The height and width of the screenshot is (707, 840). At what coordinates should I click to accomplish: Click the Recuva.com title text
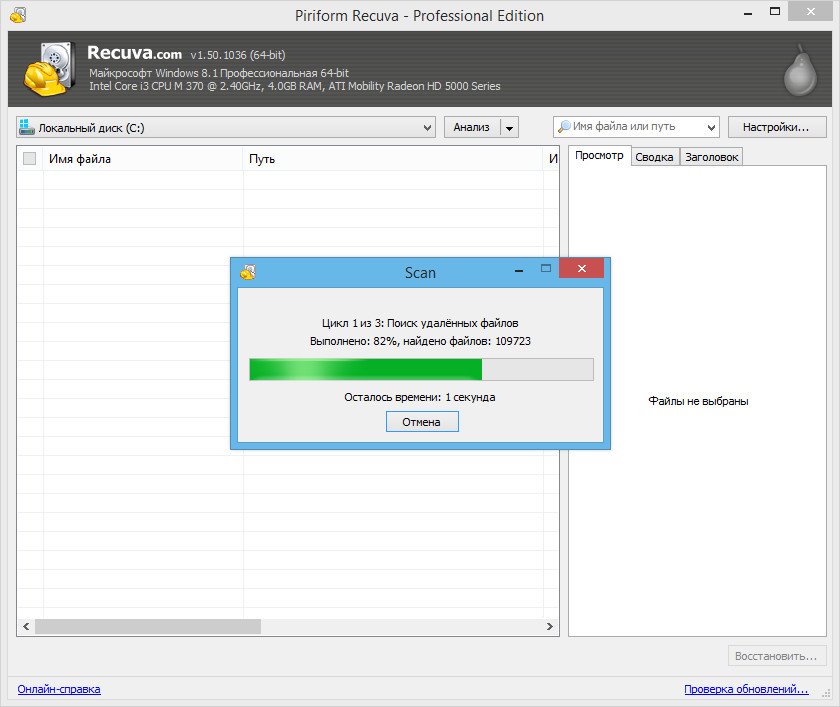coord(134,53)
